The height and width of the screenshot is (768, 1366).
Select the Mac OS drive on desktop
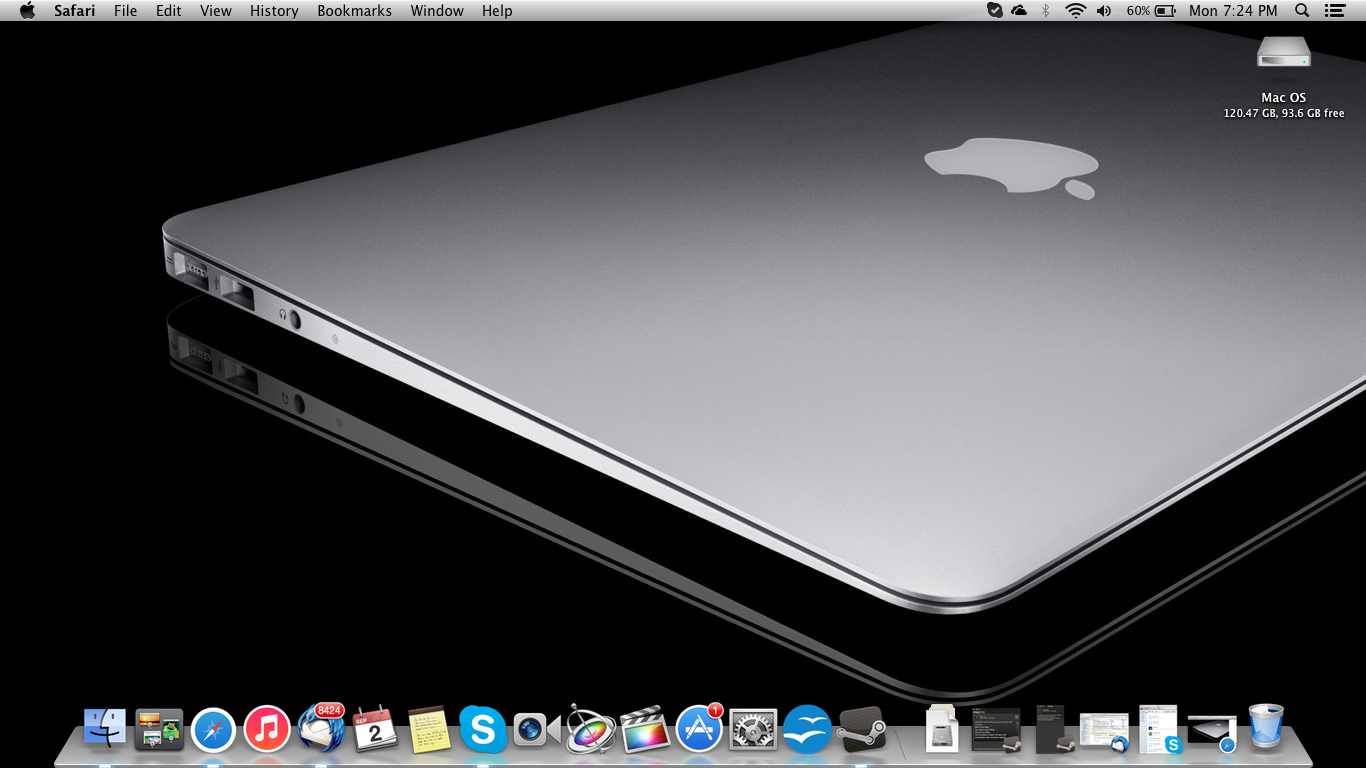click(1284, 52)
